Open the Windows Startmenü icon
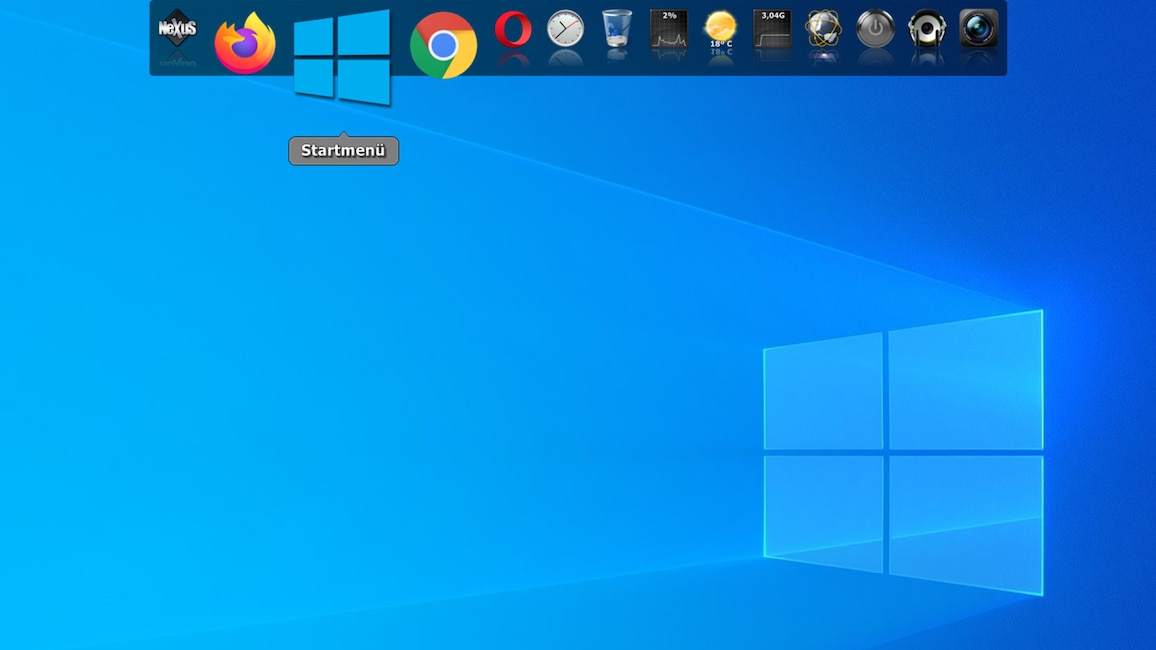The width and height of the screenshot is (1156, 650). click(341, 57)
